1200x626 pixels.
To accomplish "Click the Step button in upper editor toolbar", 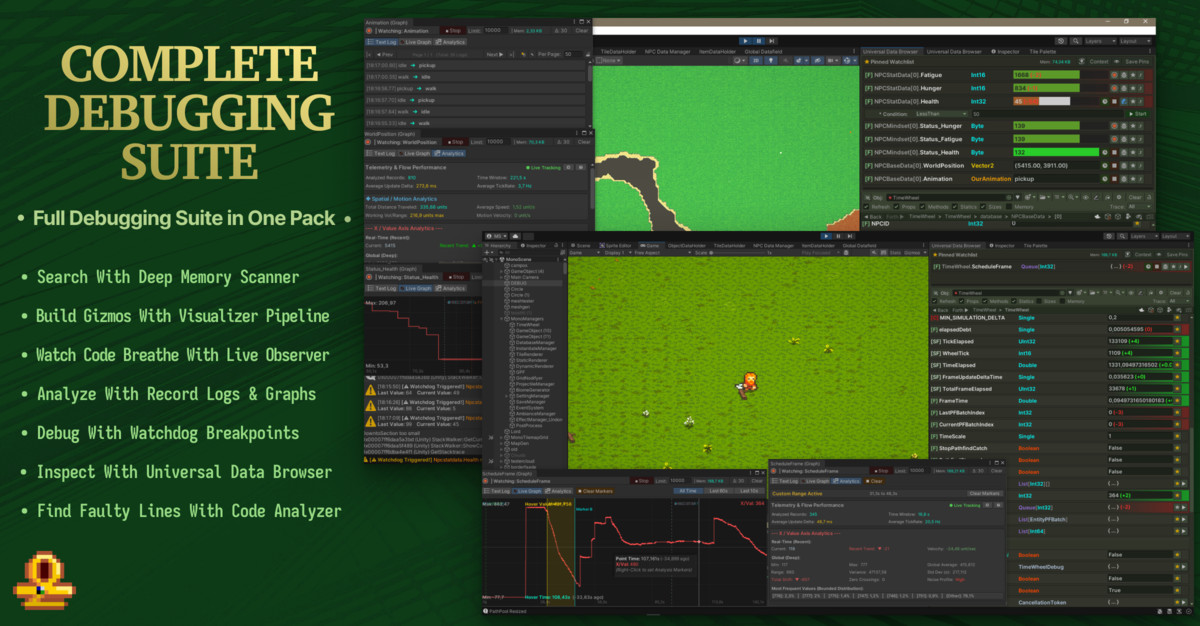I will tap(772, 41).
